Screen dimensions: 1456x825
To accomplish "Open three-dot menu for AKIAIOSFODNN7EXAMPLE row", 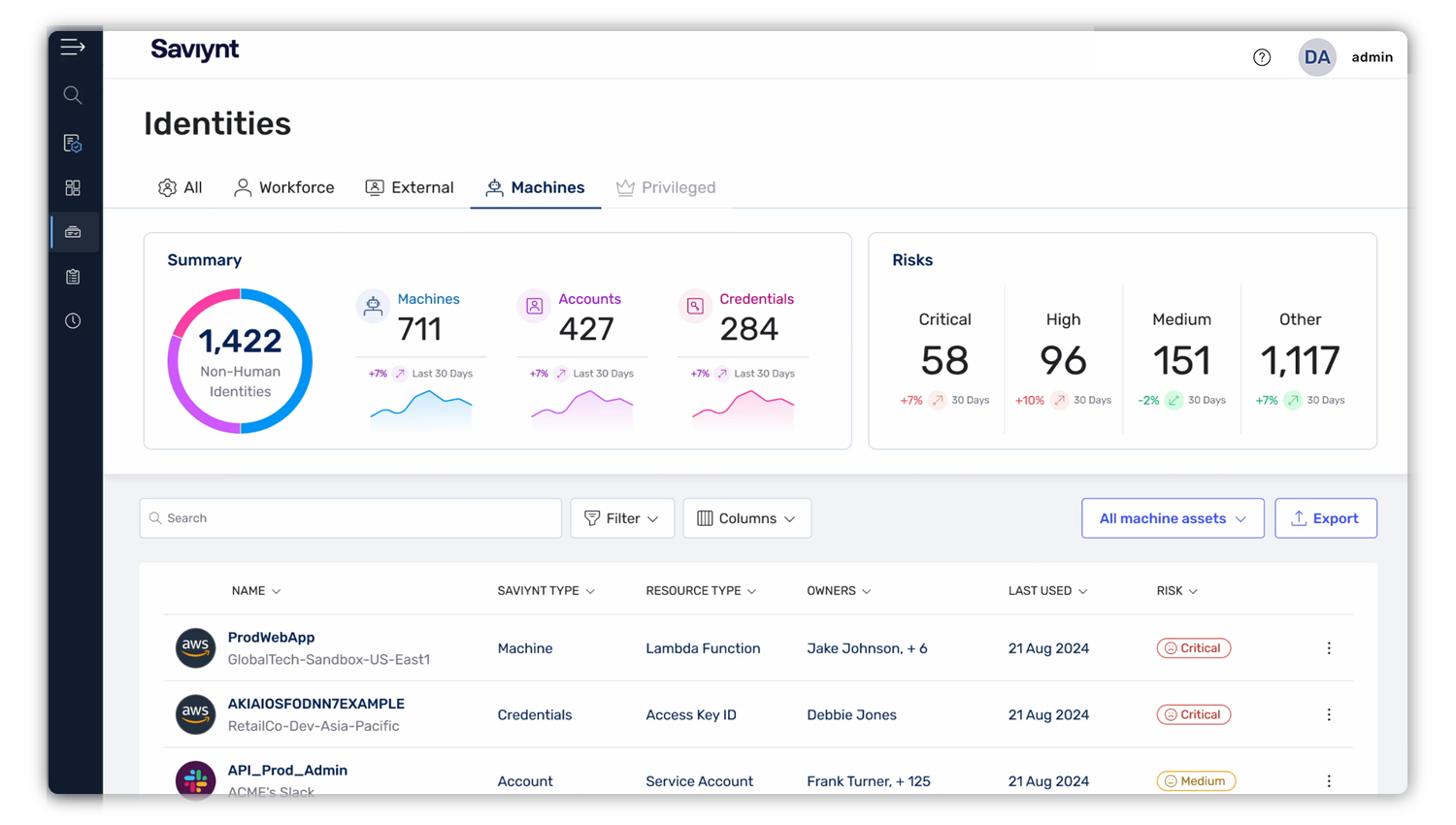I will pyautogui.click(x=1329, y=714).
